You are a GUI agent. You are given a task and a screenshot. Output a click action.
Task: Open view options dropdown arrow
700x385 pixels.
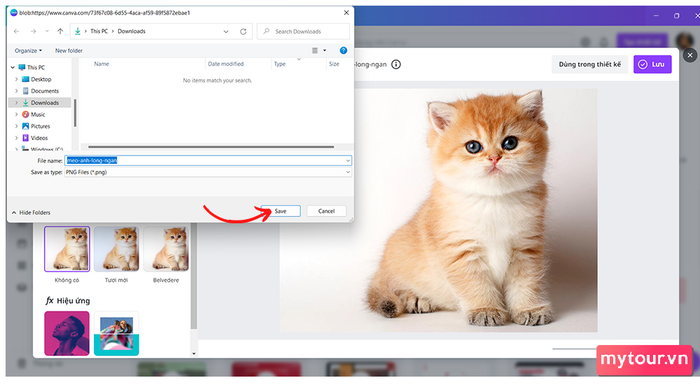pos(325,50)
